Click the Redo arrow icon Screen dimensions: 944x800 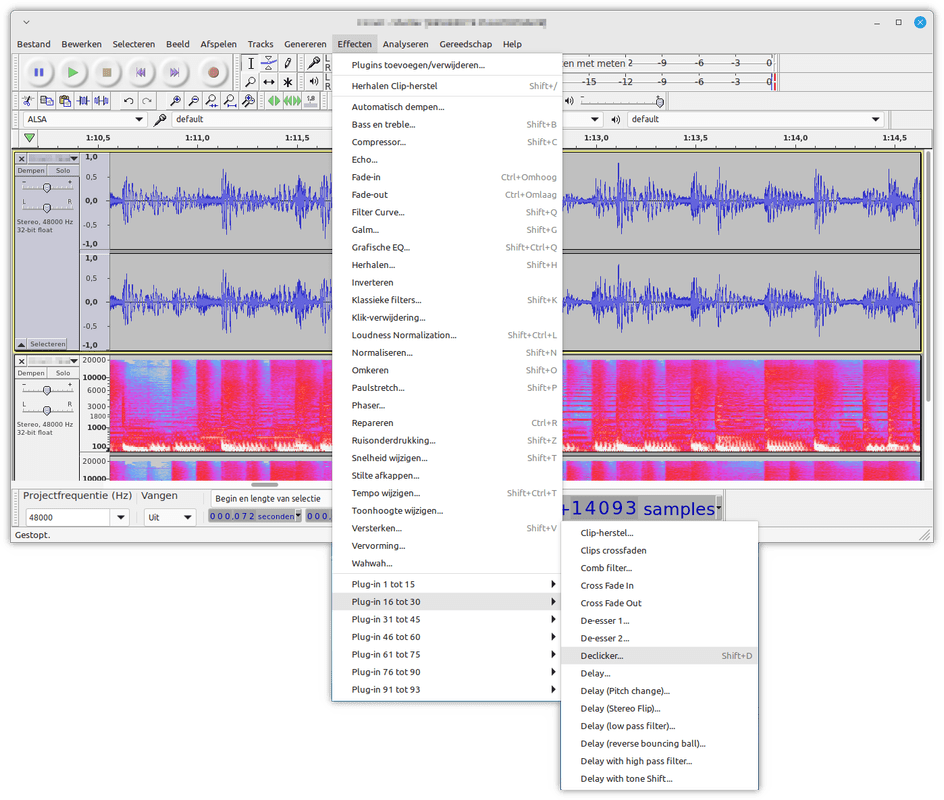coord(147,101)
